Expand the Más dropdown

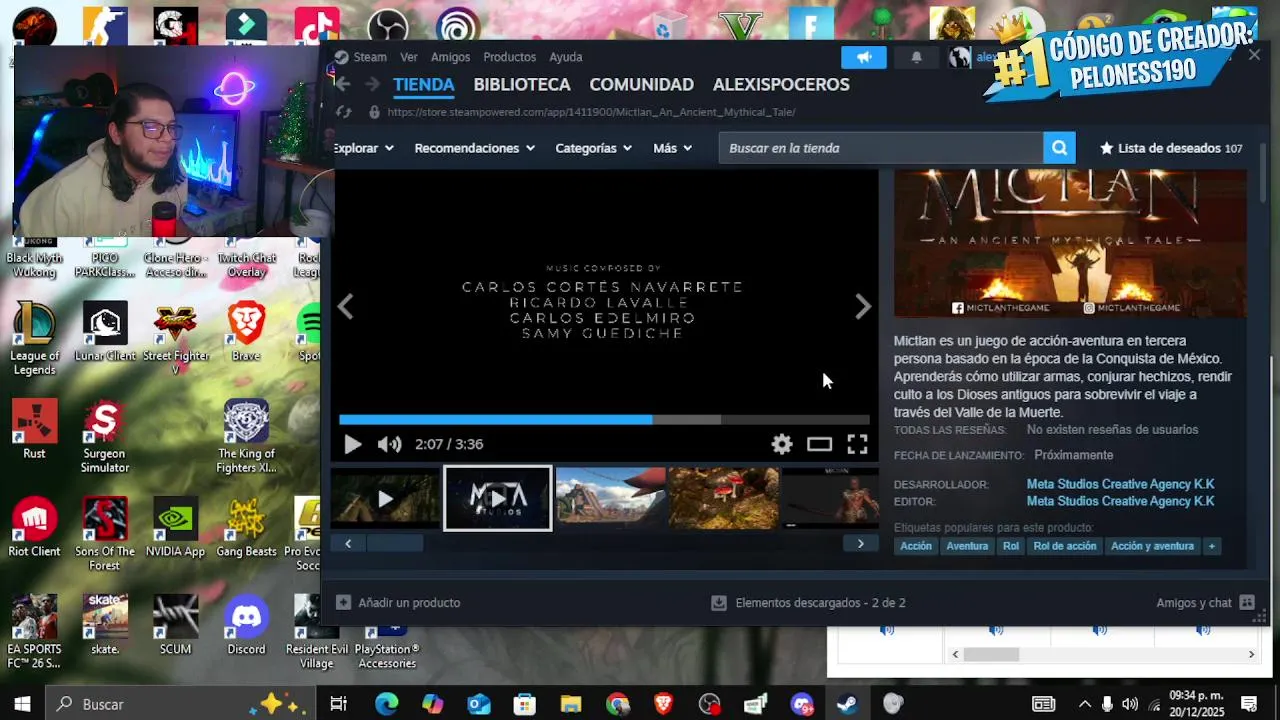[x=673, y=148]
